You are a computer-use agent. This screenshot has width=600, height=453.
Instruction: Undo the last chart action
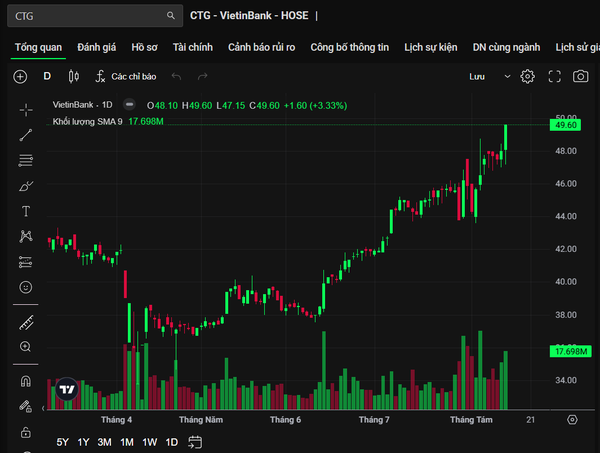(176, 77)
